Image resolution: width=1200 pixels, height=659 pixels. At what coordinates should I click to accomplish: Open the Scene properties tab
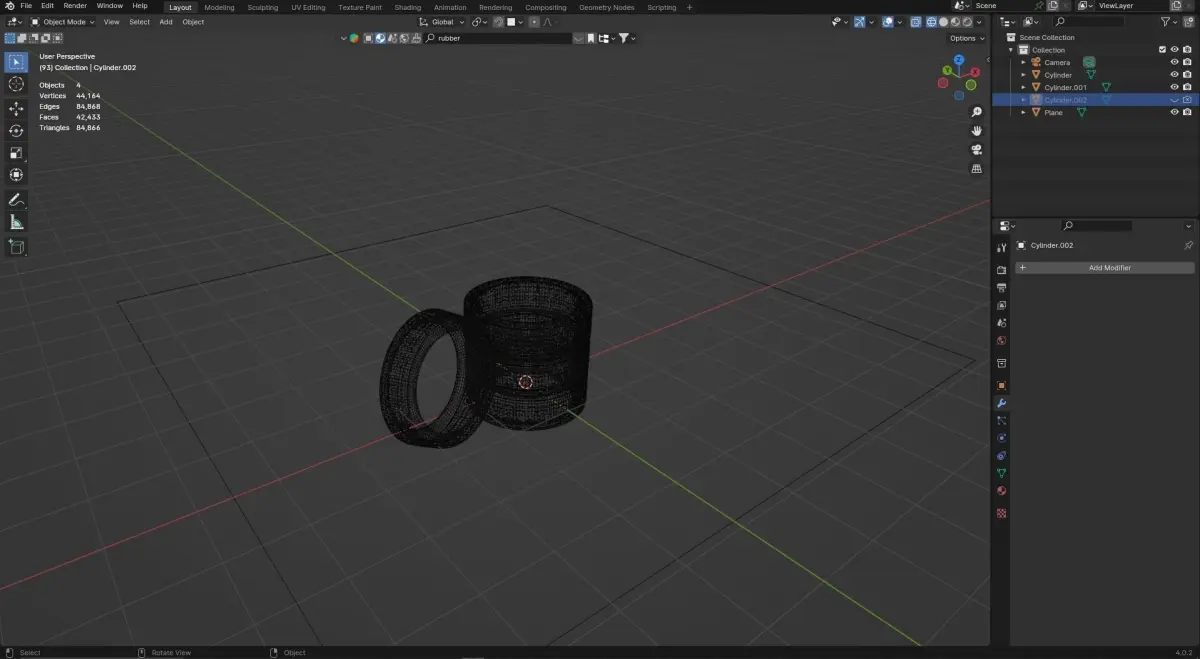pyautogui.click(x=1001, y=323)
